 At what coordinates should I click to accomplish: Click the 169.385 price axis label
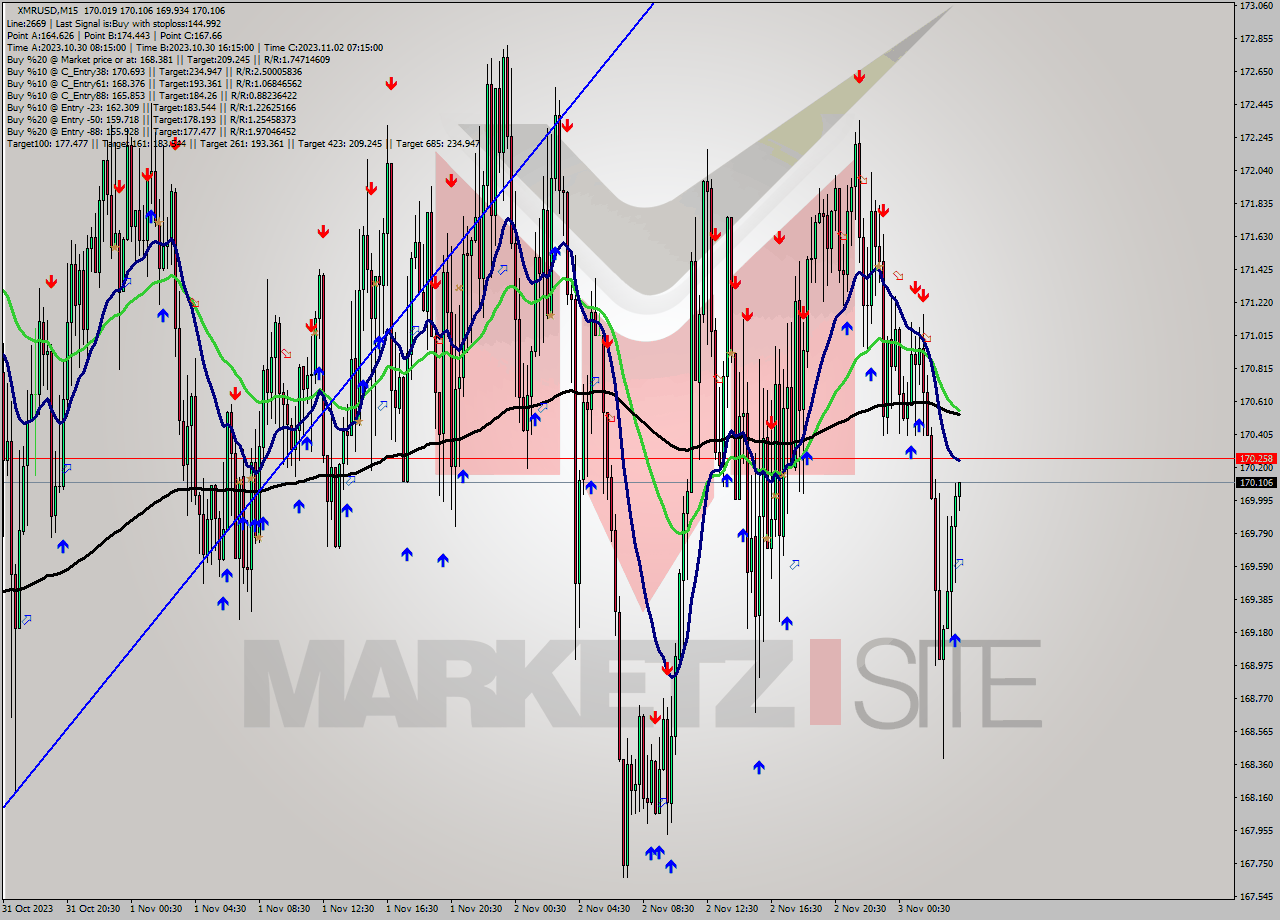pos(1256,600)
